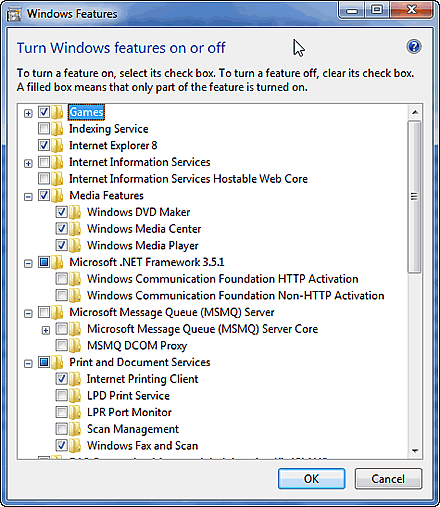The image size is (440, 507).
Task: Click the folder icon beside Print and Document Services
Action: tap(57, 362)
